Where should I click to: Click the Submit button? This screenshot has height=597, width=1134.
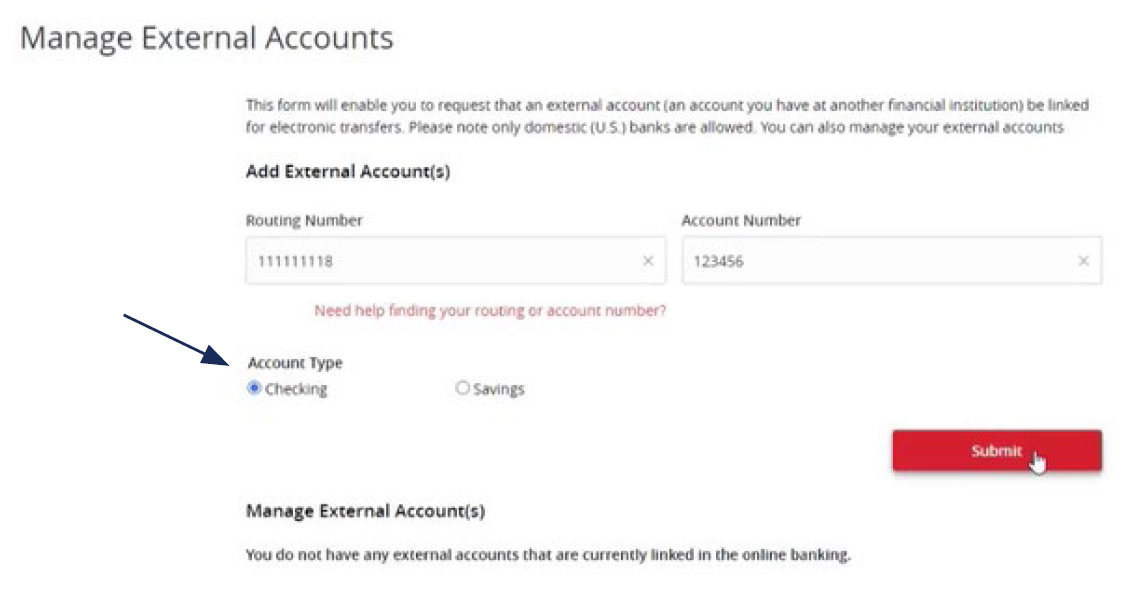click(996, 451)
